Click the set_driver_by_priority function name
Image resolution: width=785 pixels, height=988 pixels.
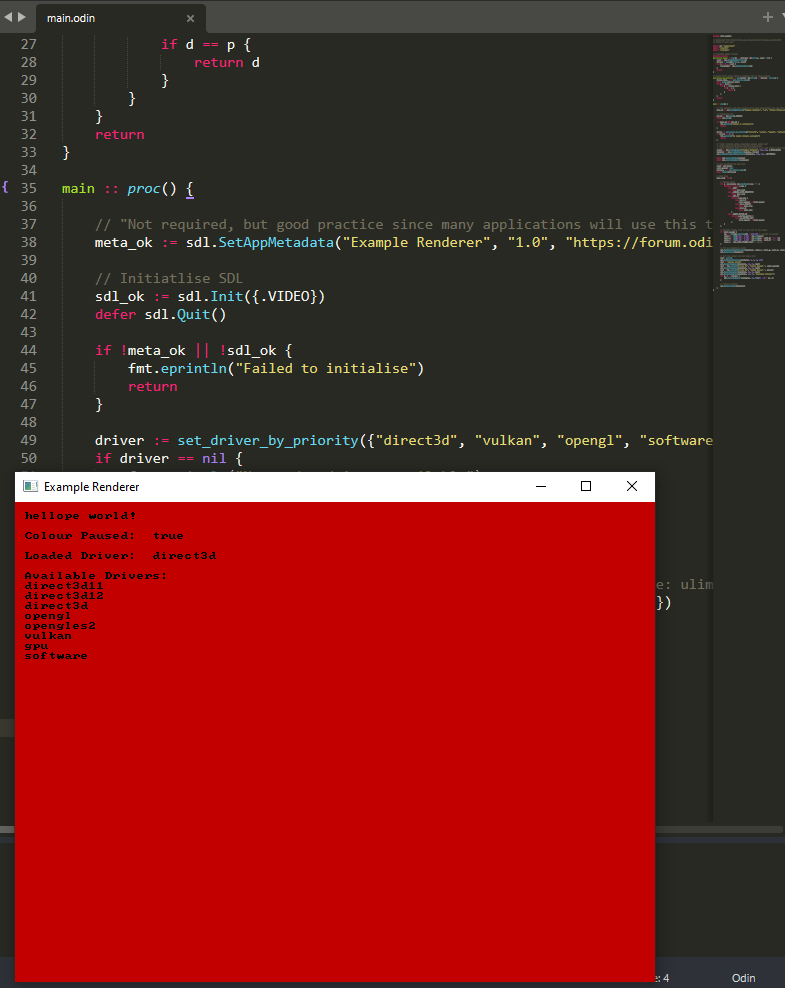pyautogui.click(x=264, y=440)
